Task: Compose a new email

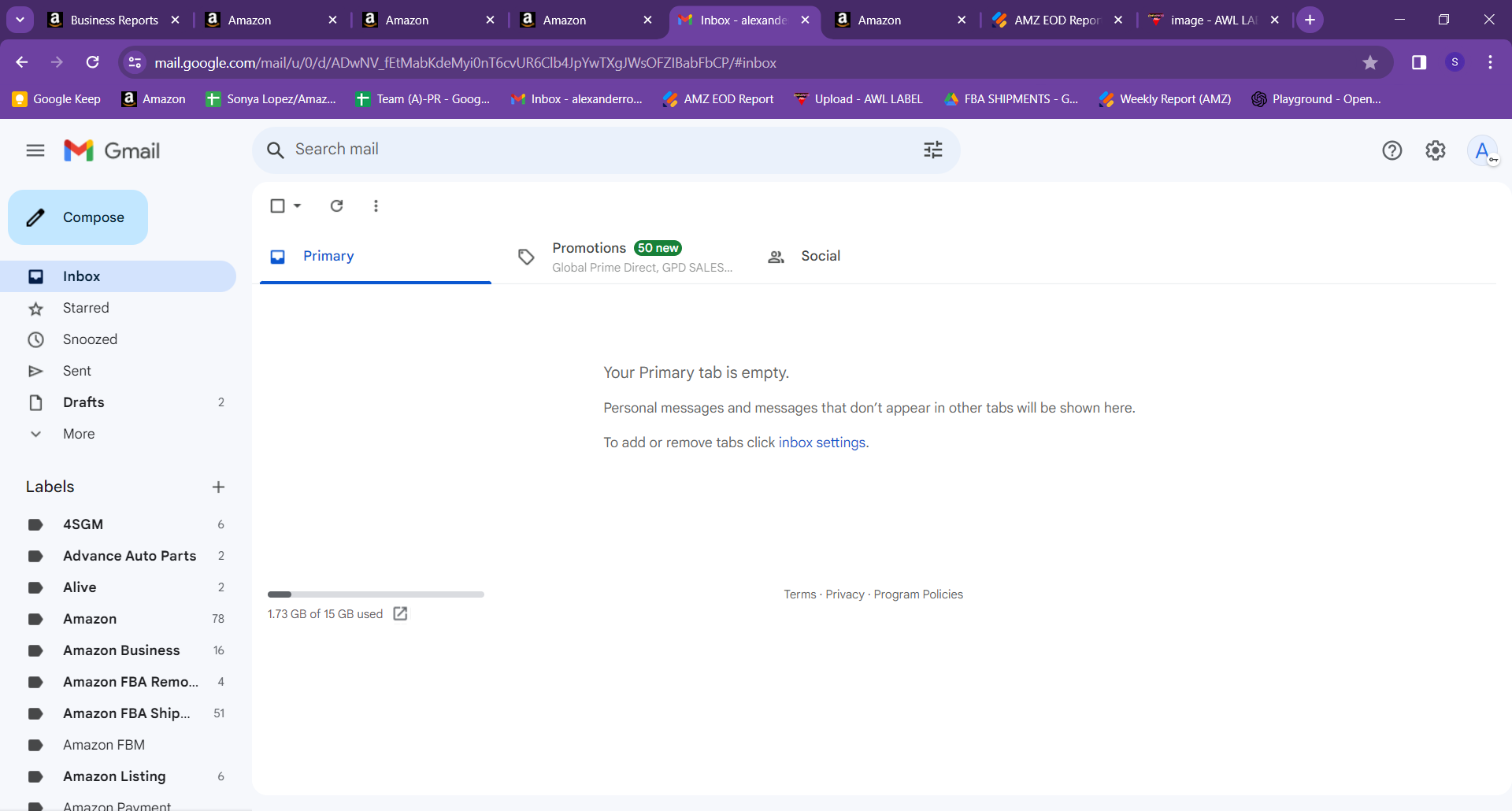Action: tap(78, 217)
